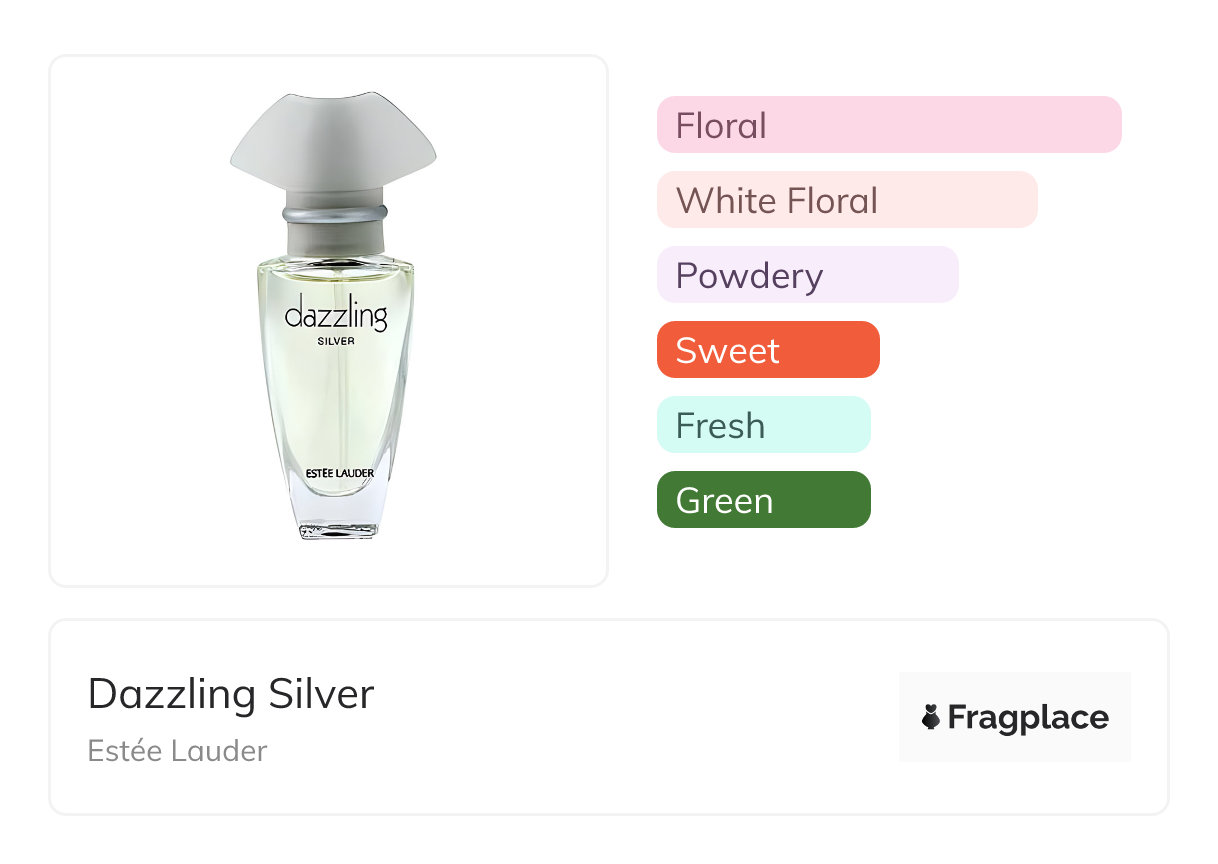Click the 'Sweet' text label

[x=727, y=350]
